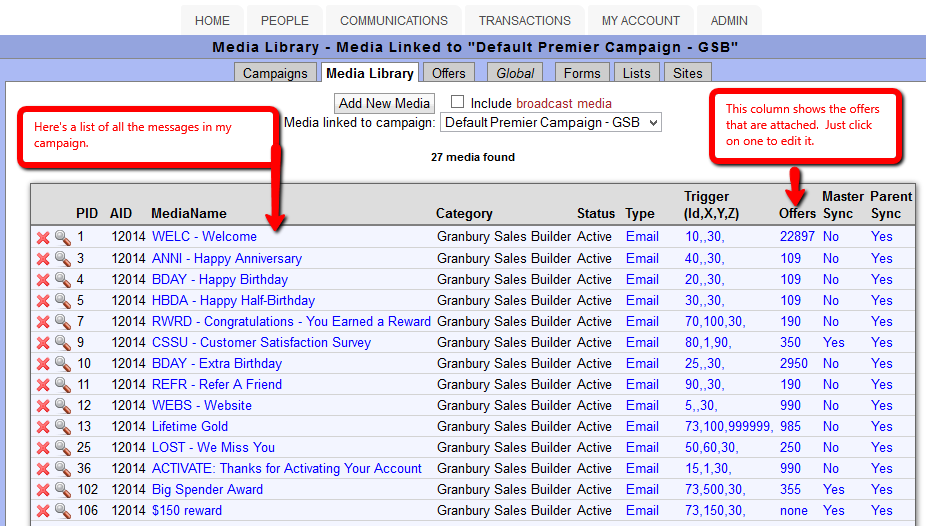Open magnifier icon for LOST - We Miss You
The width and height of the screenshot is (926, 526).
tap(62, 448)
